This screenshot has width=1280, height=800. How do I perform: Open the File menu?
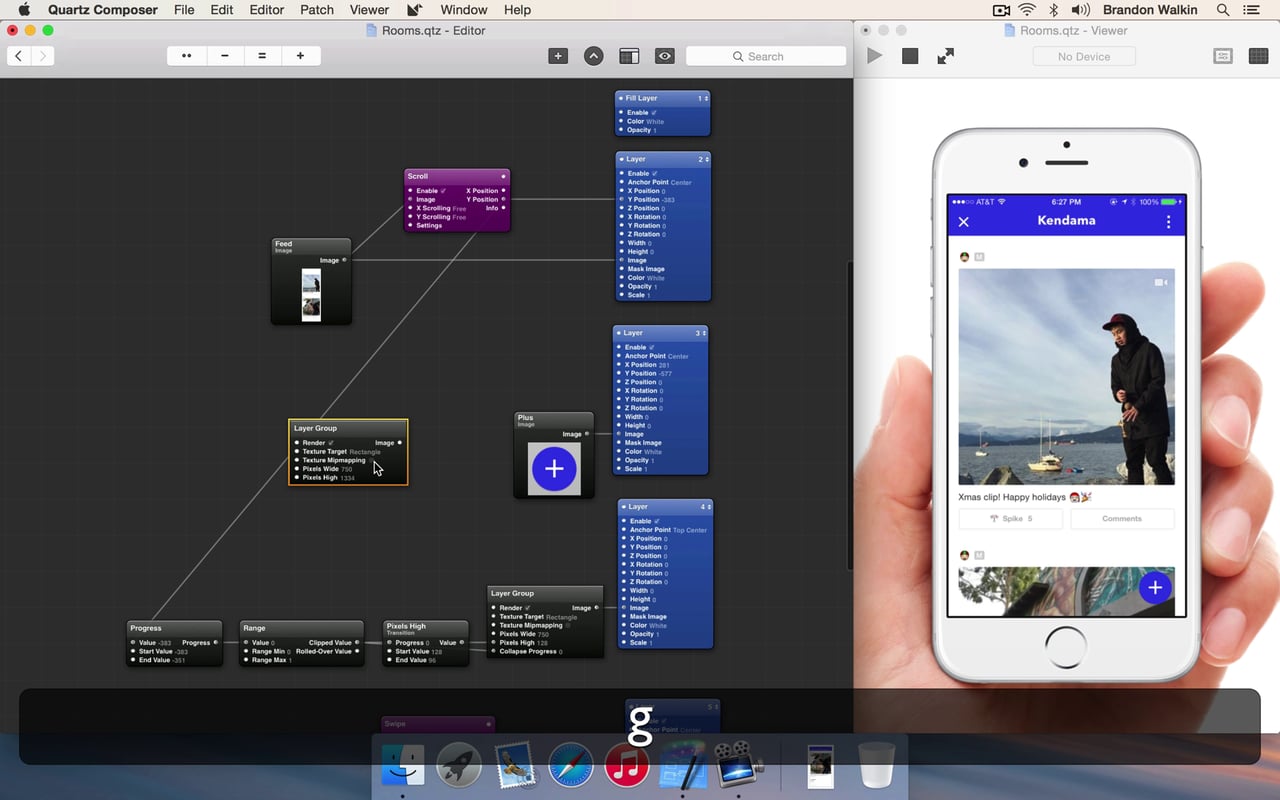point(184,10)
